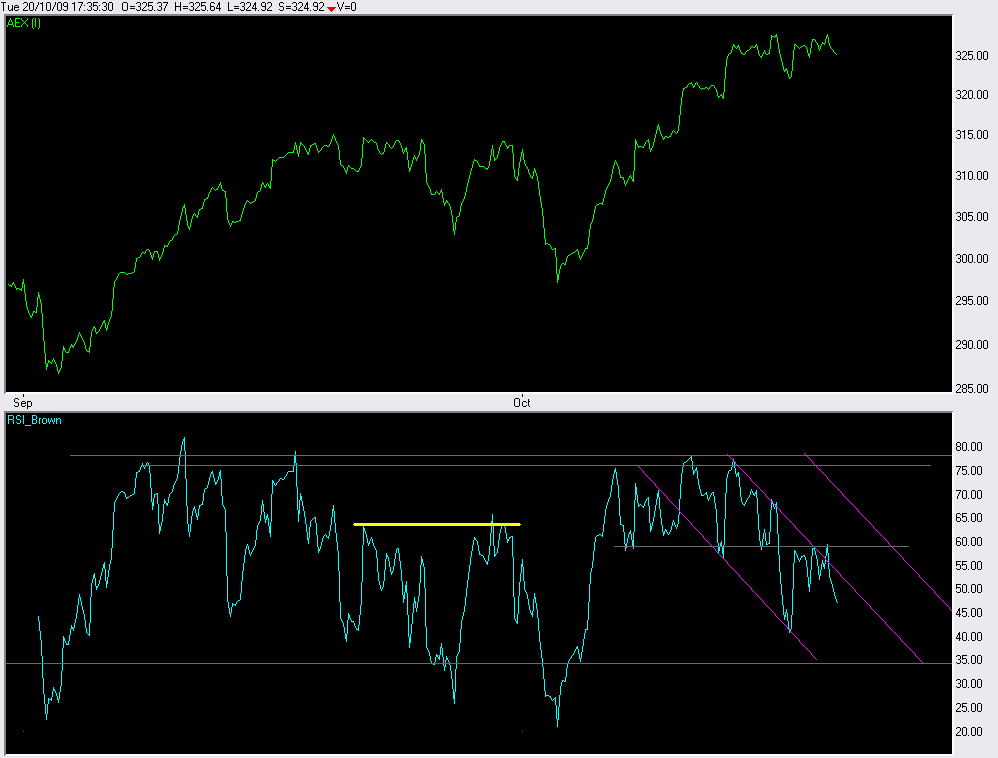Click the 310.00 price axis label

click(971, 176)
